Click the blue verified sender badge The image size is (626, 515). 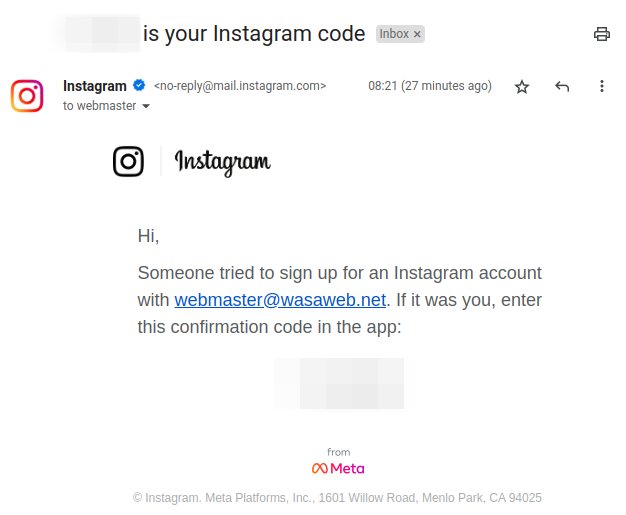139,85
